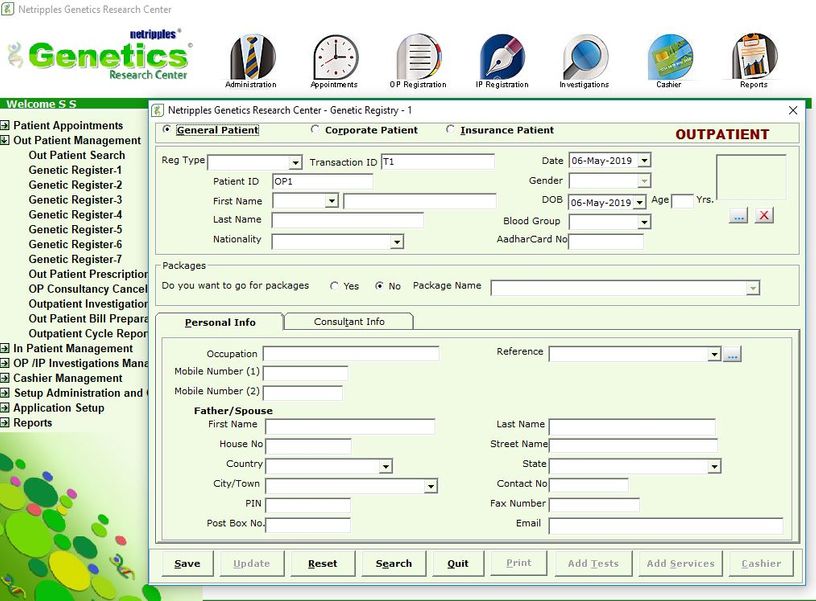Image resolution: width=816 pixels, height=601 pixels.
Task: Open the Date picker dropdown
Action: pyautogui.click(x=644, y=160)
